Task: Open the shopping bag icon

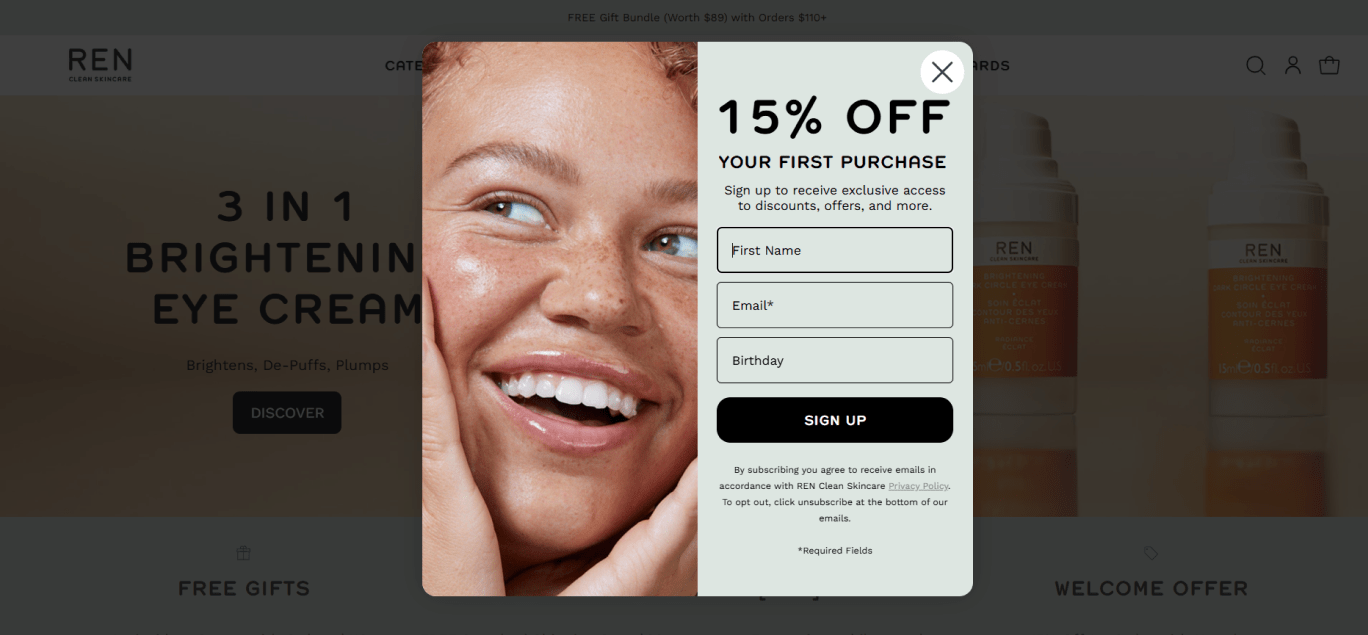Action: pos(1329,65)
